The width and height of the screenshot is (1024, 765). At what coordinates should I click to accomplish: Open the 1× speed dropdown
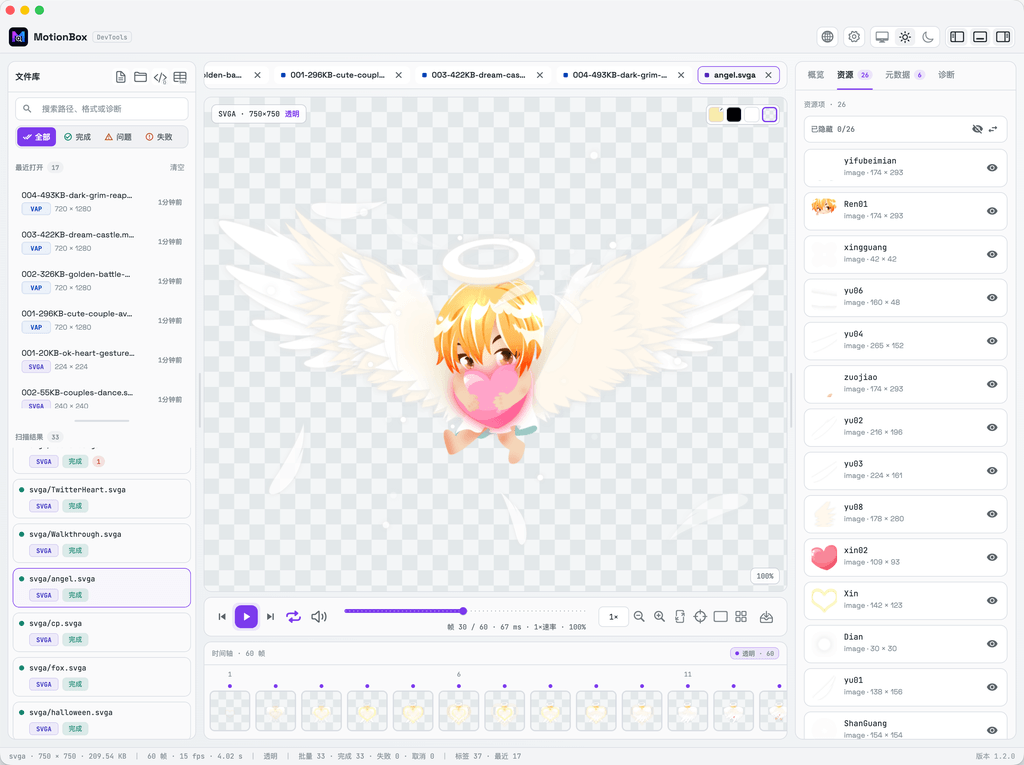613,617
